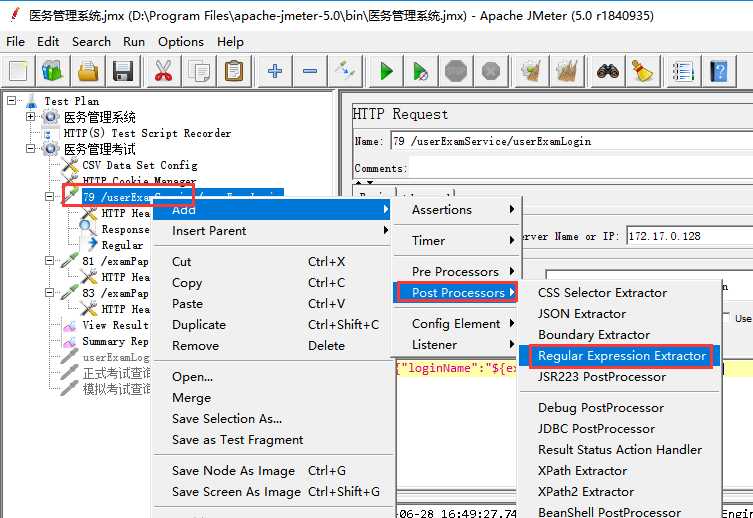Click the Paste clipboard toolbar icon
The image size is (753, 518).
tap(234, 72)
